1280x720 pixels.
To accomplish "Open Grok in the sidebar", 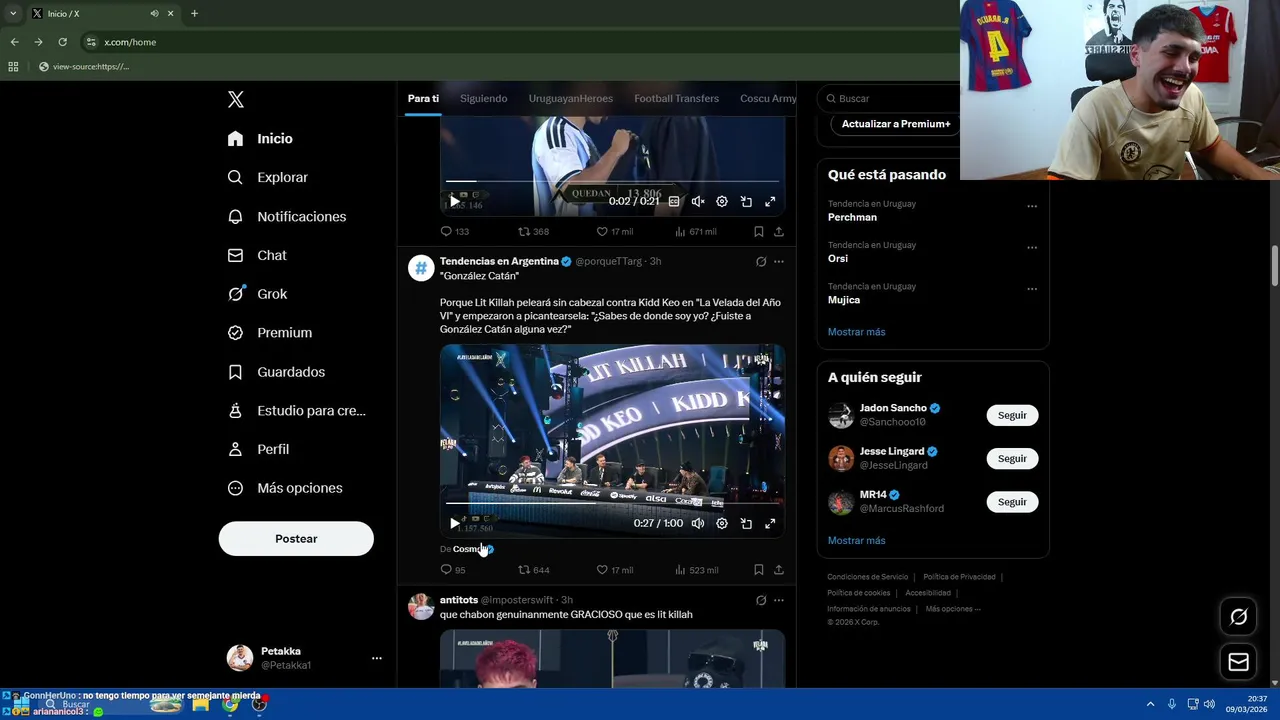I will tap(257, 294).
